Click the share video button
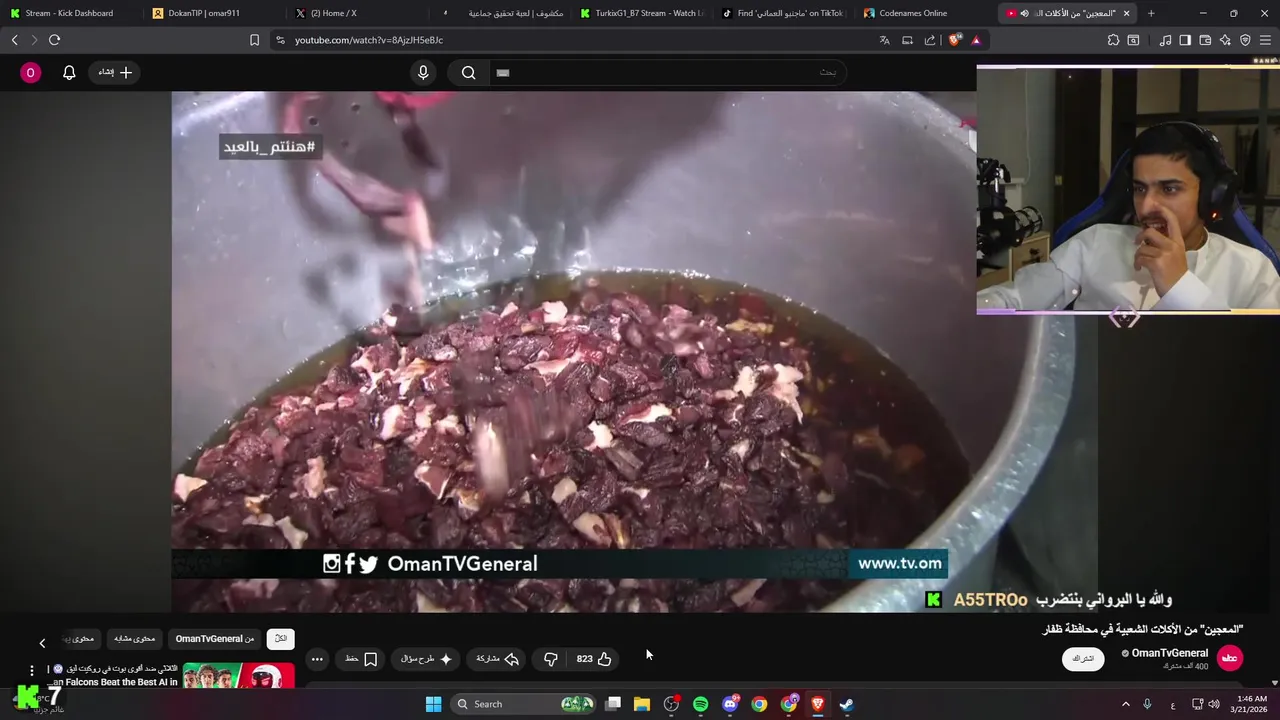Viewport: 1280px width, 720px height. coord(497,659)
